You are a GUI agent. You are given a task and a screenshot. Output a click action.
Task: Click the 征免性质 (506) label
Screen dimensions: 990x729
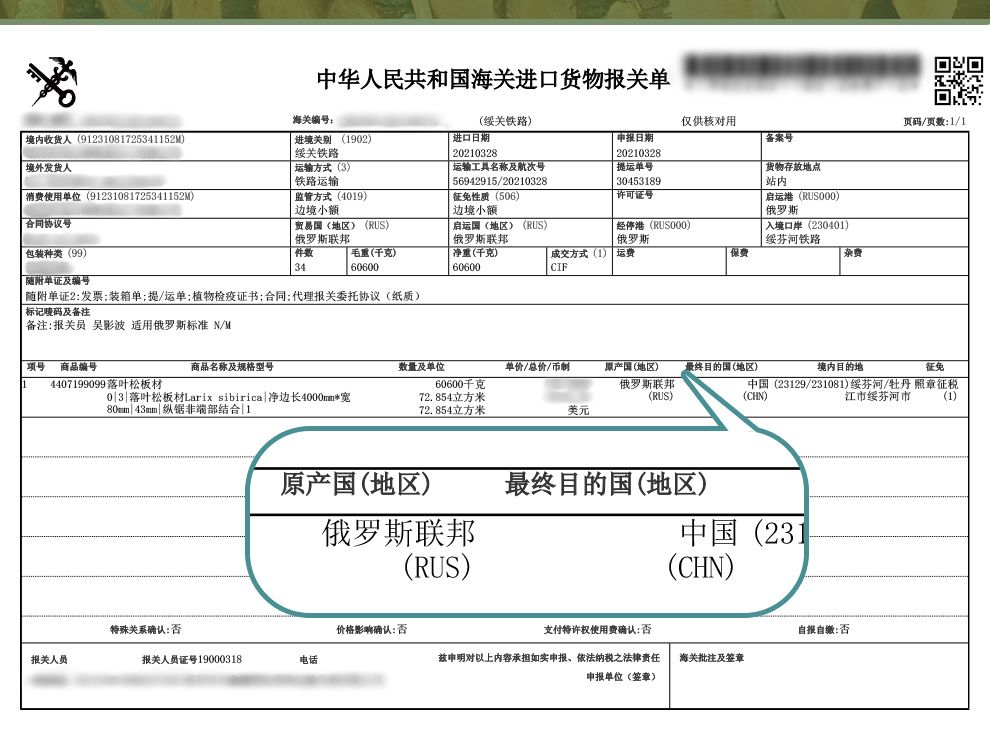(486, 196)
